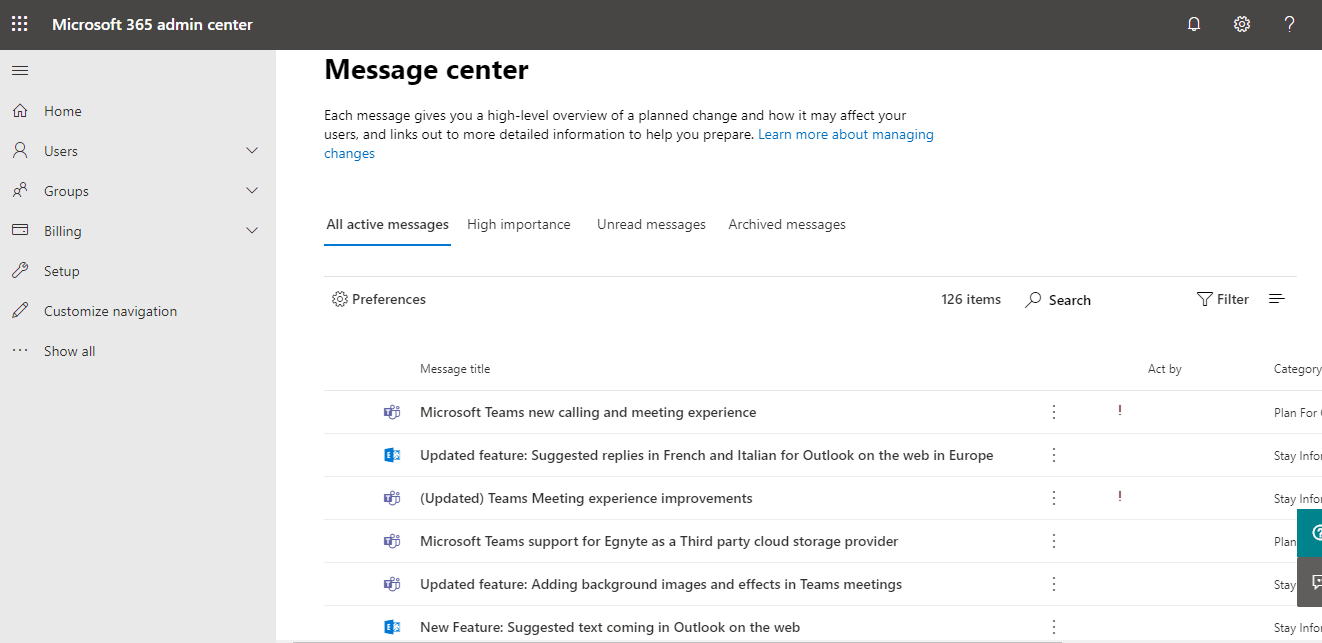Open Microsoft Teams new calling message
This screenshot has width=1322, height=643.
[x=588, y=412]
